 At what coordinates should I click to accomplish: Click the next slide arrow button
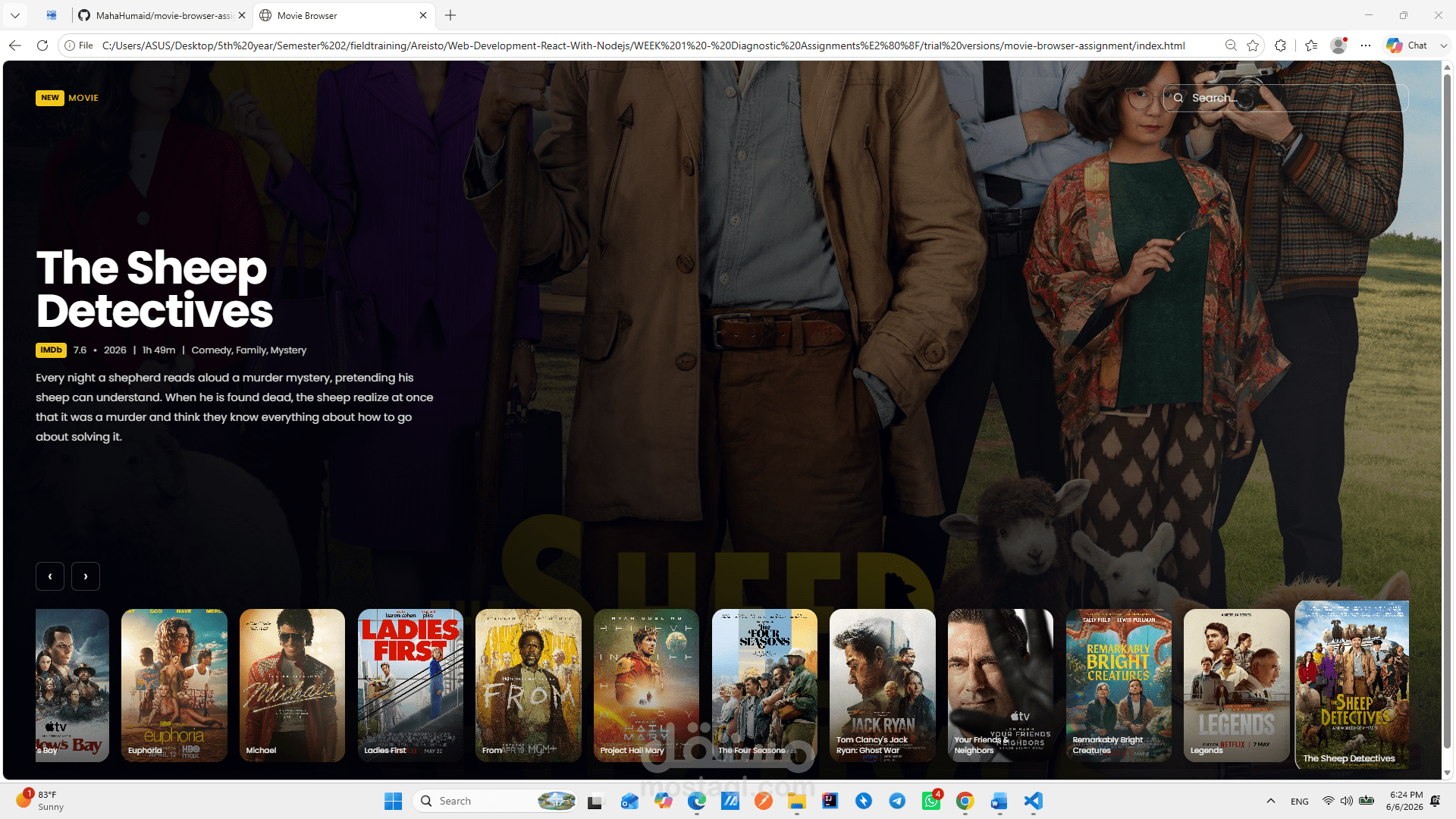tap(86, 576)
